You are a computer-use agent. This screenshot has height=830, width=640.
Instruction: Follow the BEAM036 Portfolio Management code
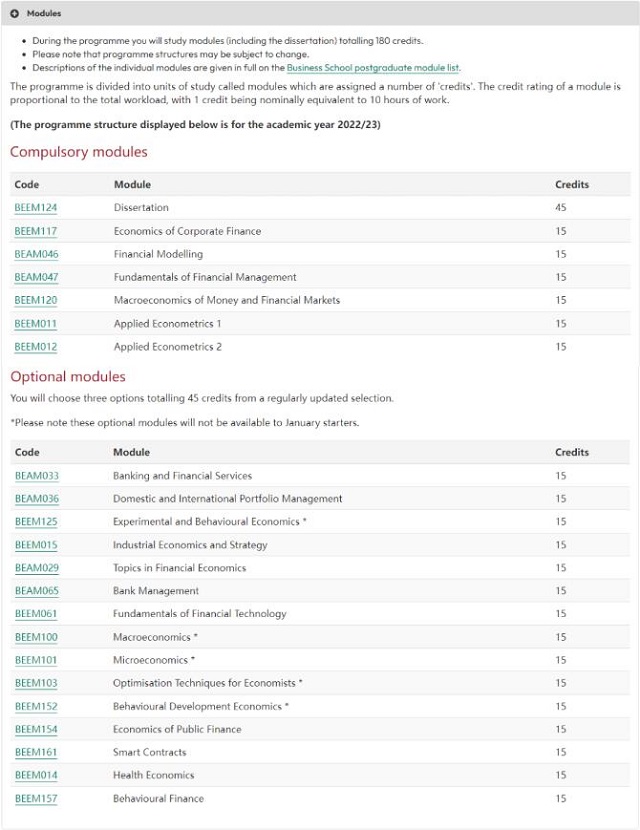pos(37,499)
